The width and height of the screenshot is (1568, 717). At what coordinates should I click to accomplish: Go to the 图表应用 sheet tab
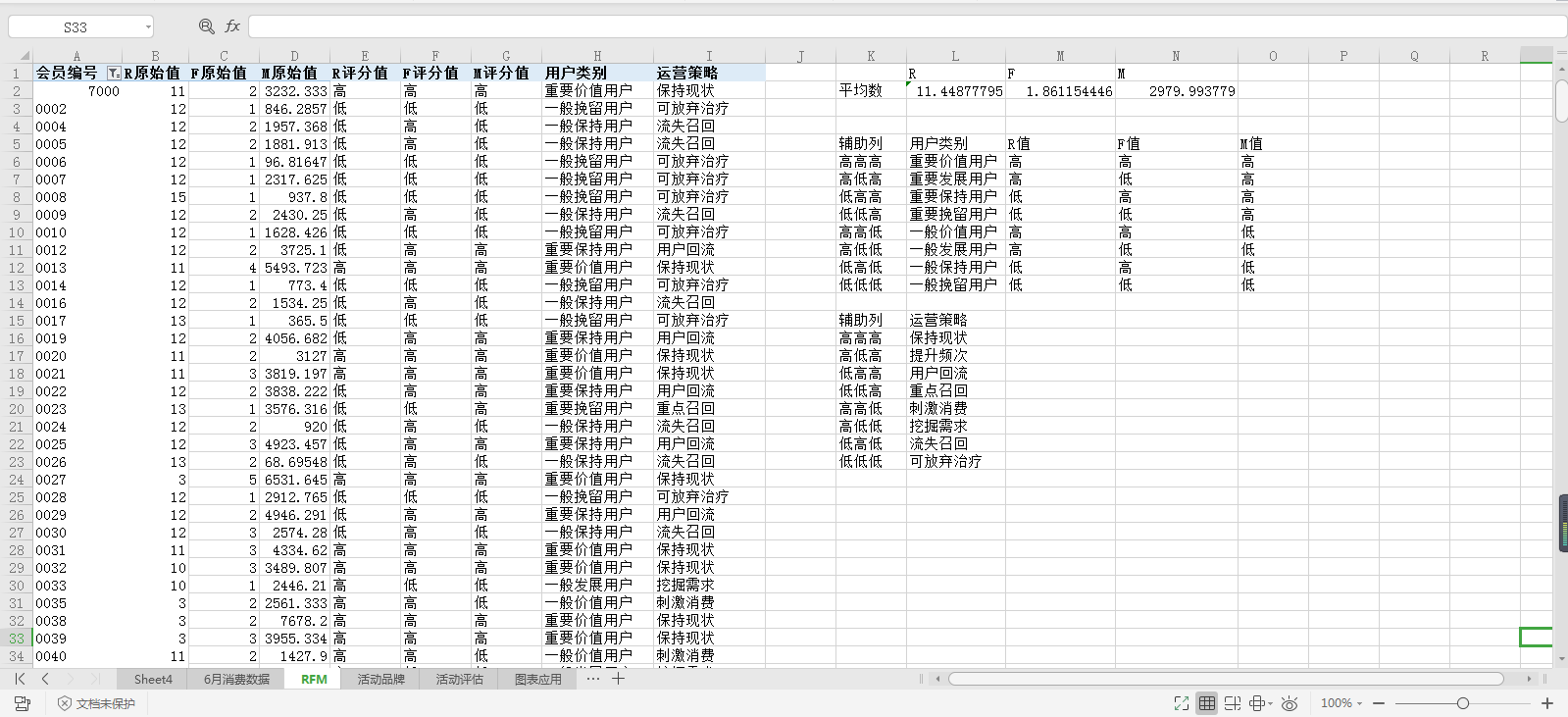(537, 679)
